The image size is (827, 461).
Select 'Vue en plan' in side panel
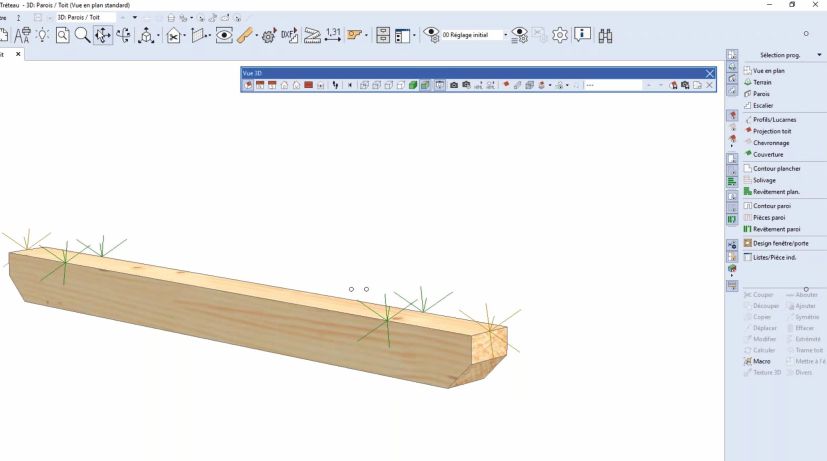point(768,70)
